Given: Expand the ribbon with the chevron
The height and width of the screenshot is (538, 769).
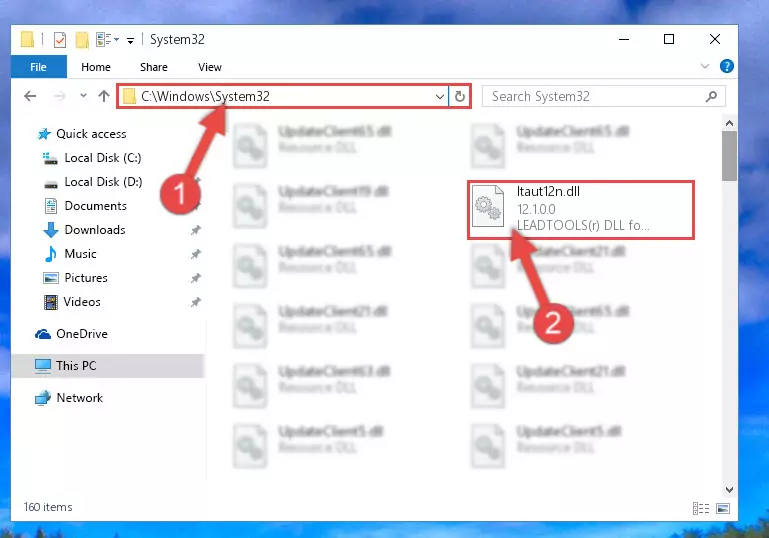Looking at the screenshot, I should (x=705, y=66).
